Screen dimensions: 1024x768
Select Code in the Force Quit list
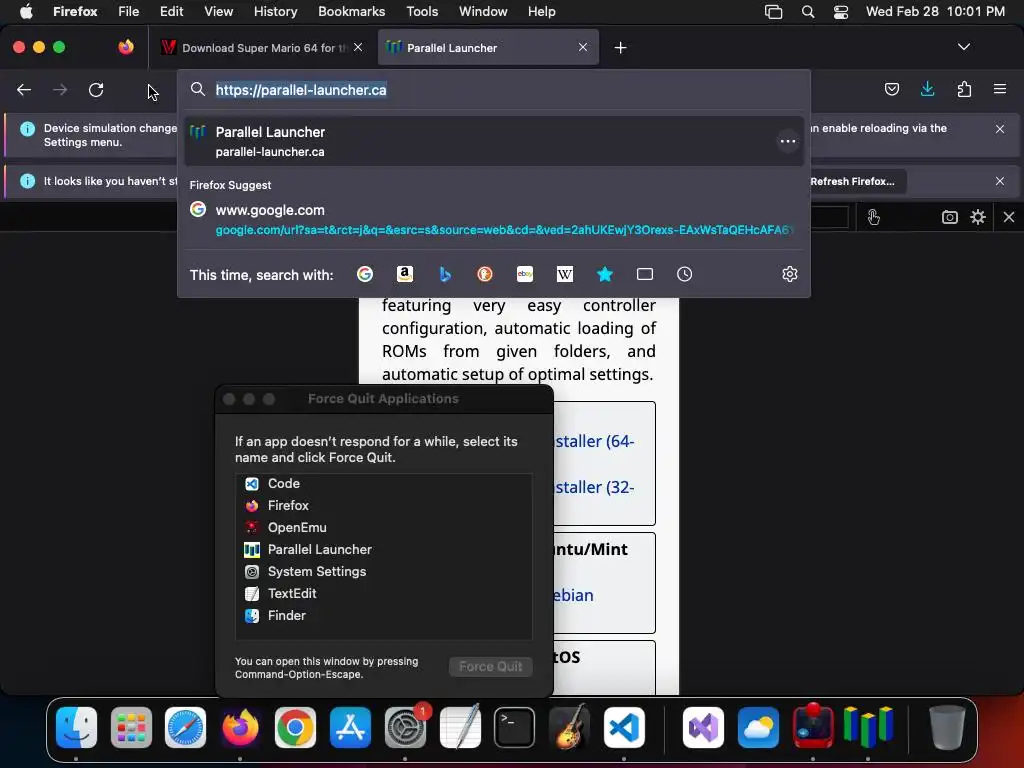tap(383, 484)
